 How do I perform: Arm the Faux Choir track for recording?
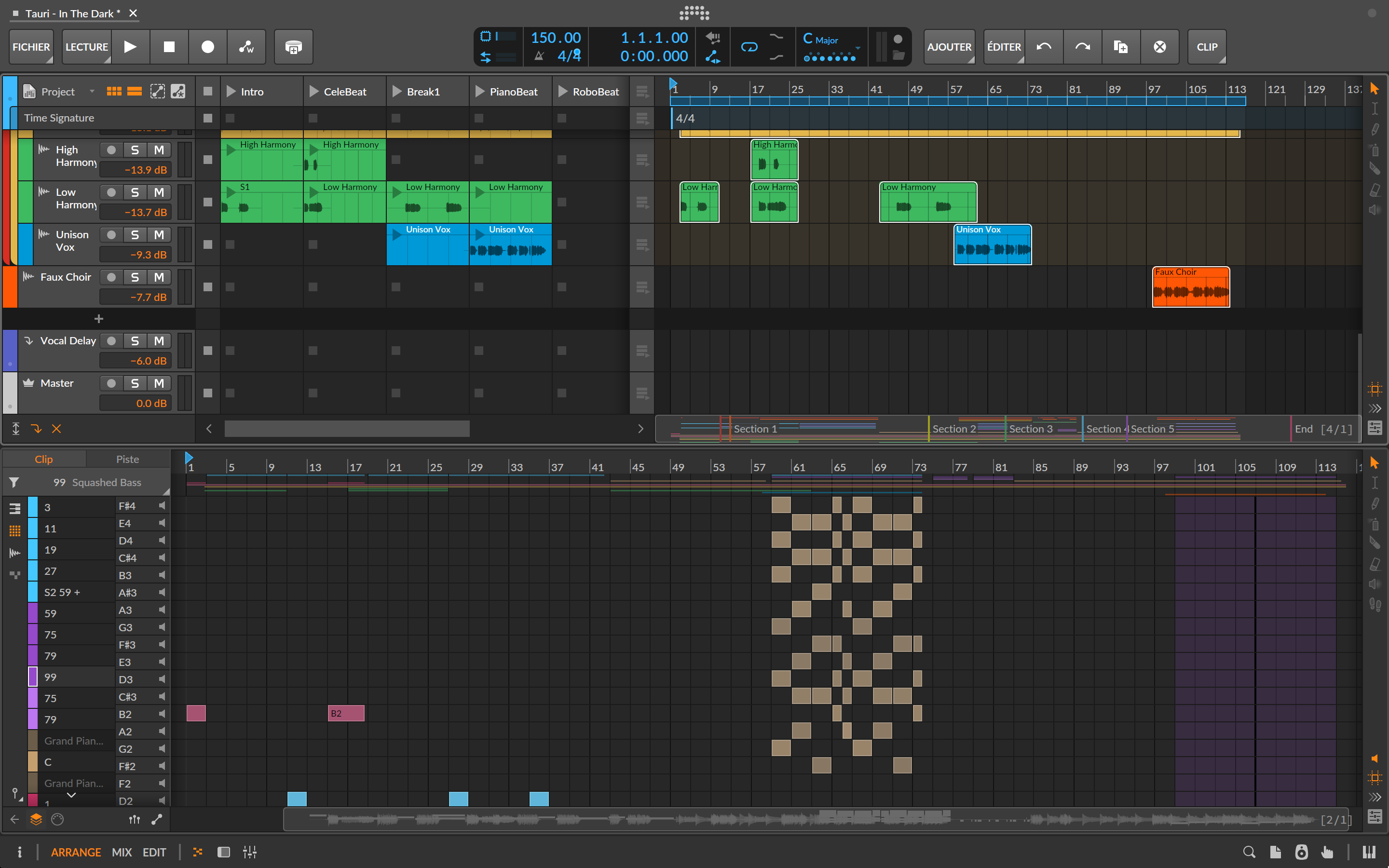coord(111,277)
